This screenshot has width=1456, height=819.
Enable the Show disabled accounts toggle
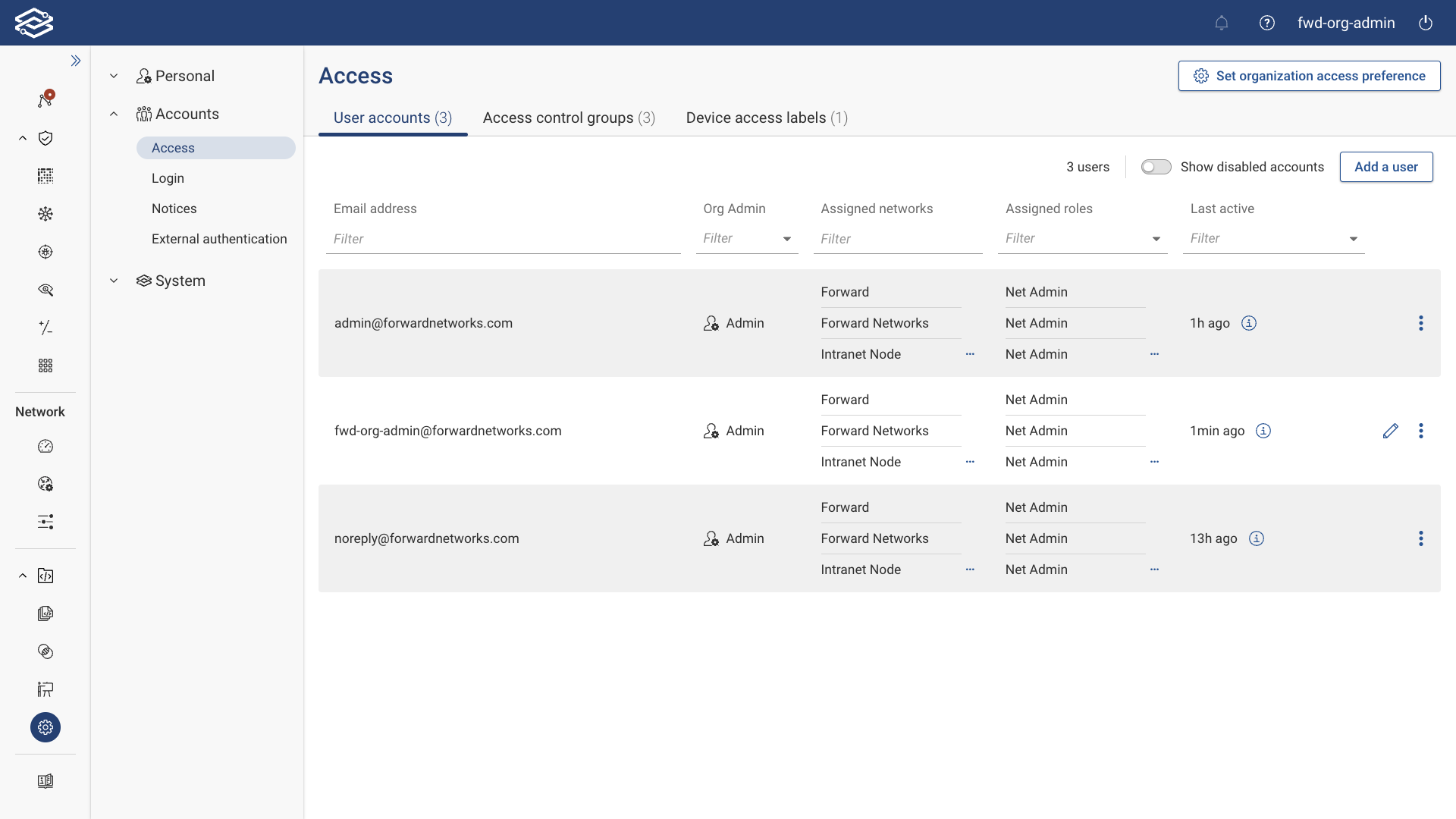click(1156, 167)
